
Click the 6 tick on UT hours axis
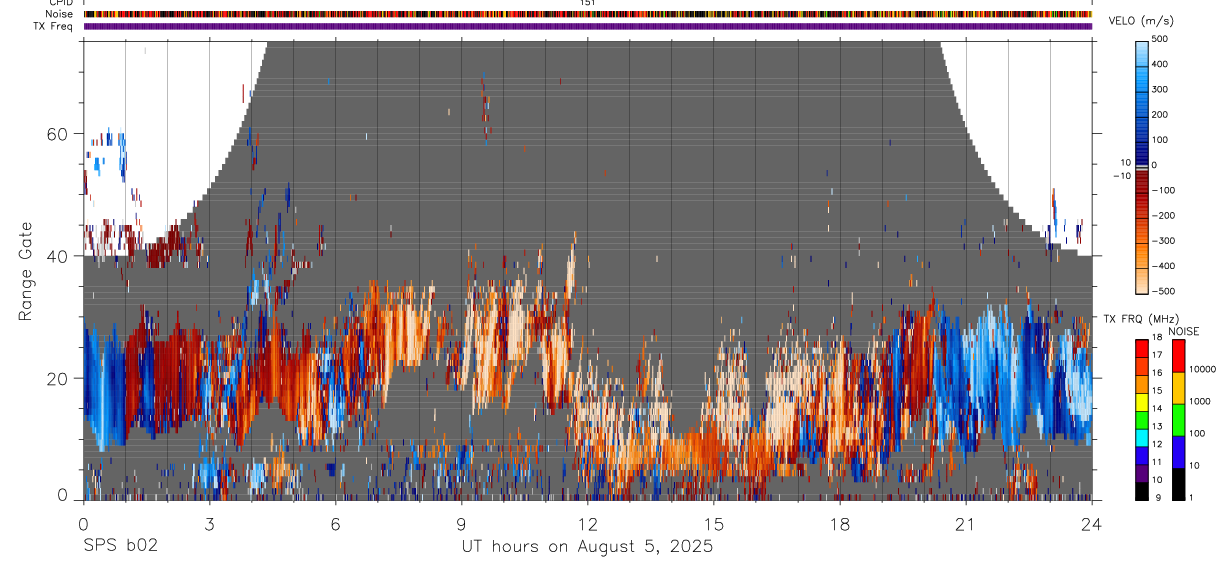point(335,524)
